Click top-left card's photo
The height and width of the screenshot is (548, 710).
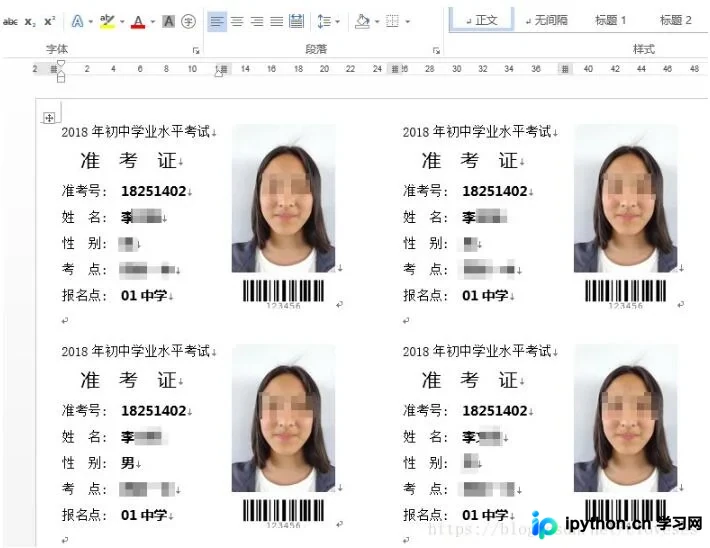pyautogui.click(x=283, y=198)
